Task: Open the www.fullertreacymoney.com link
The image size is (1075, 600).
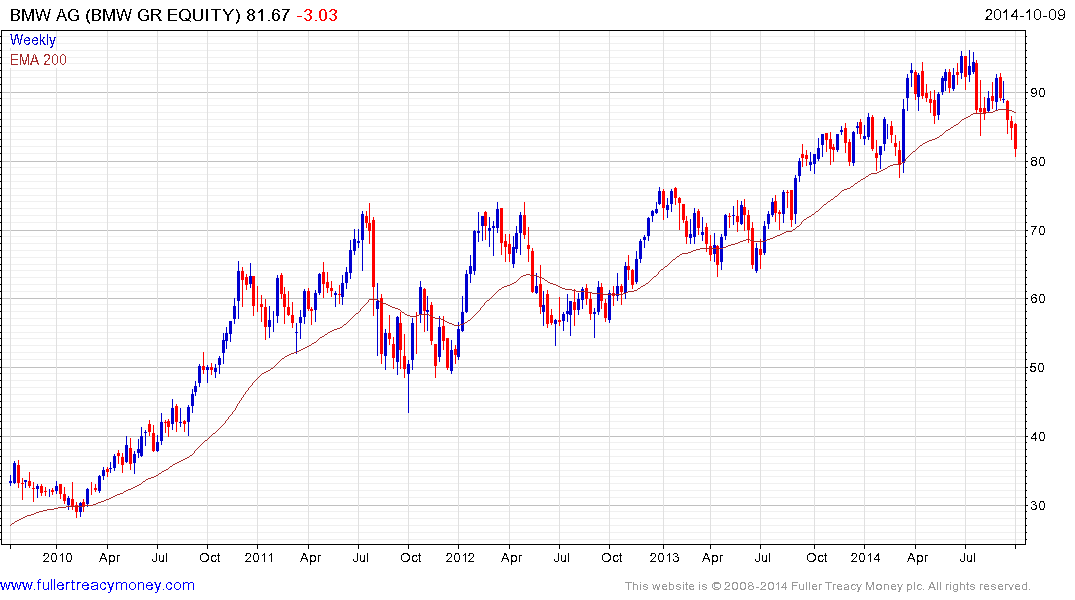Action: (97, 586)
